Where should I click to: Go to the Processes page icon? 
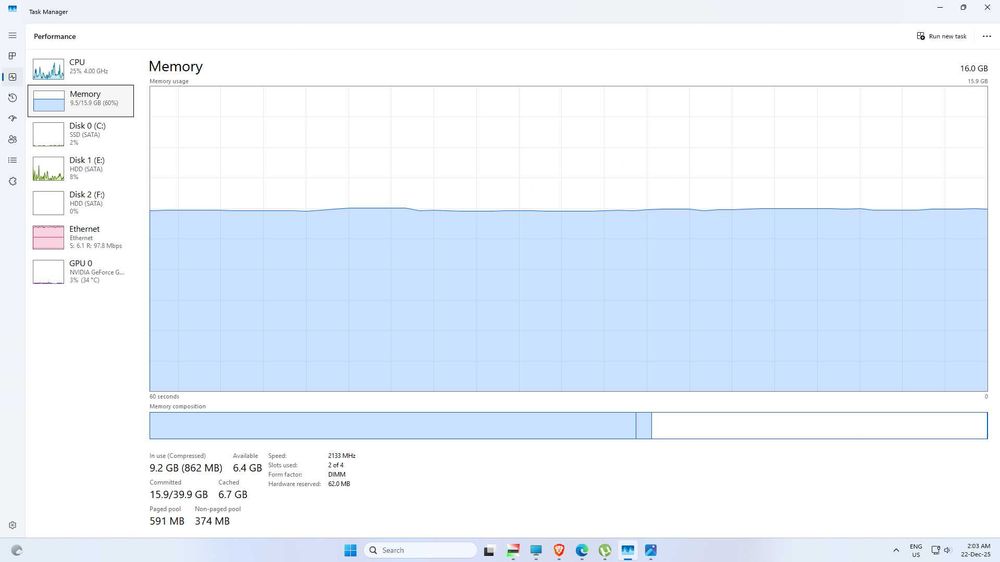point(12,56)
